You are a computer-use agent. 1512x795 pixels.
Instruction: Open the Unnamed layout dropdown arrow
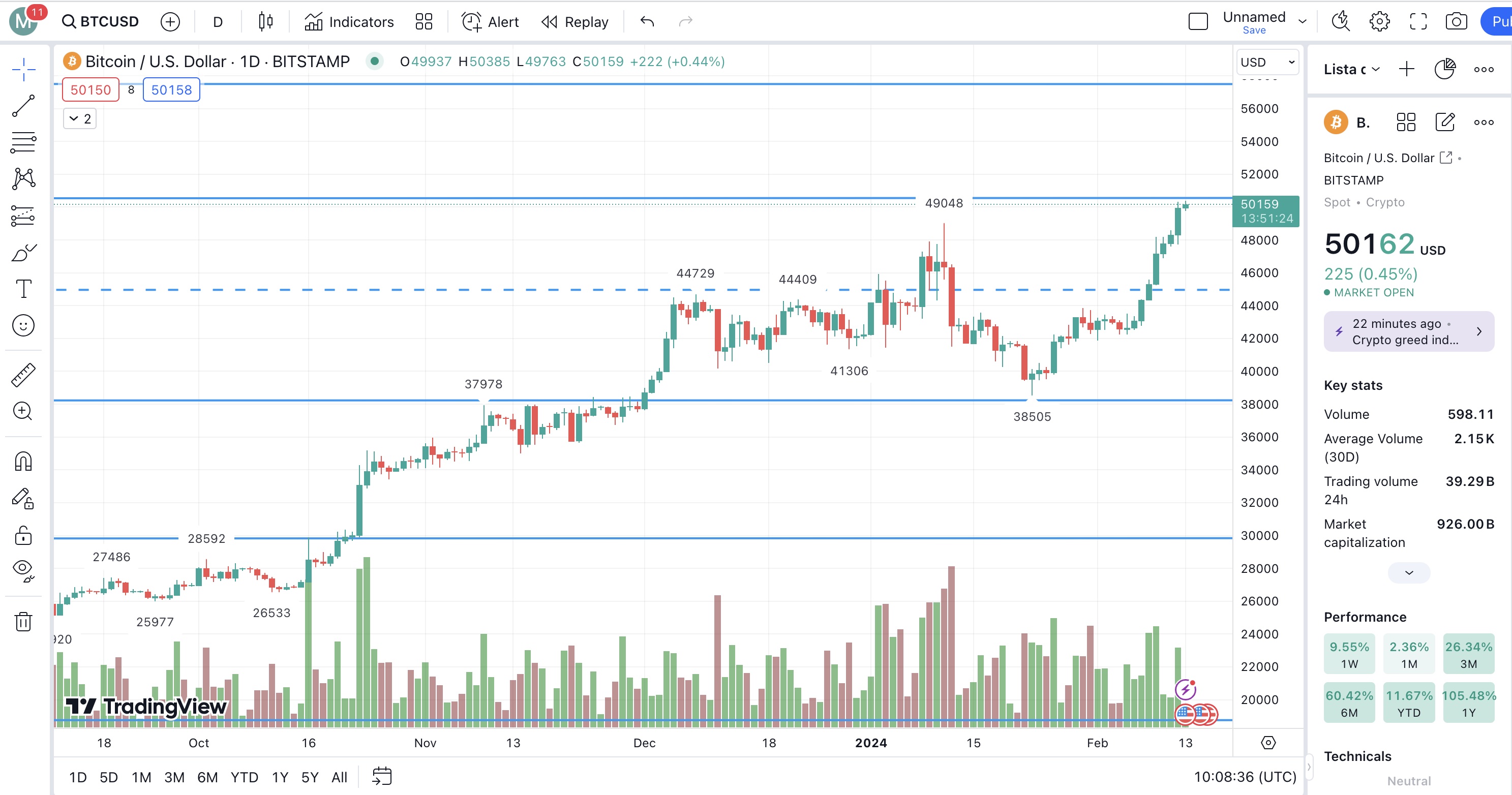(1303, 22)
